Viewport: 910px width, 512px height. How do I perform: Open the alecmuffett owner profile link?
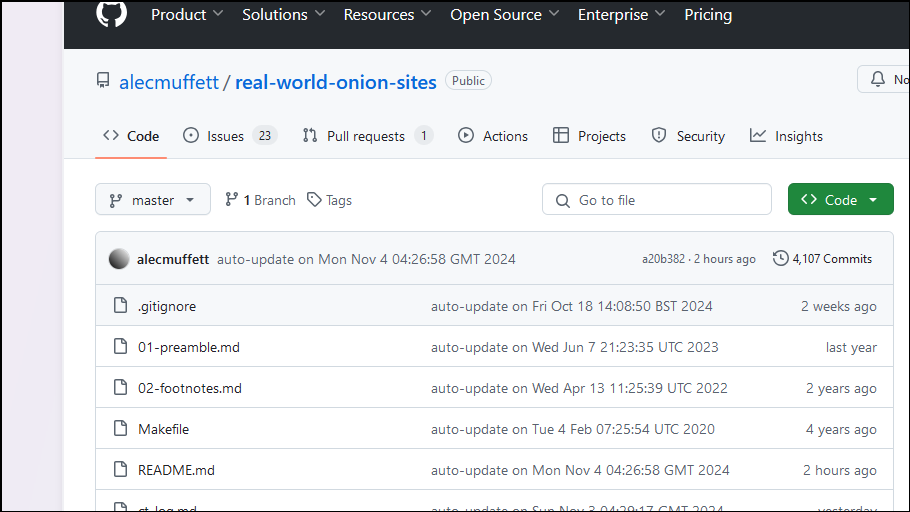169,82
